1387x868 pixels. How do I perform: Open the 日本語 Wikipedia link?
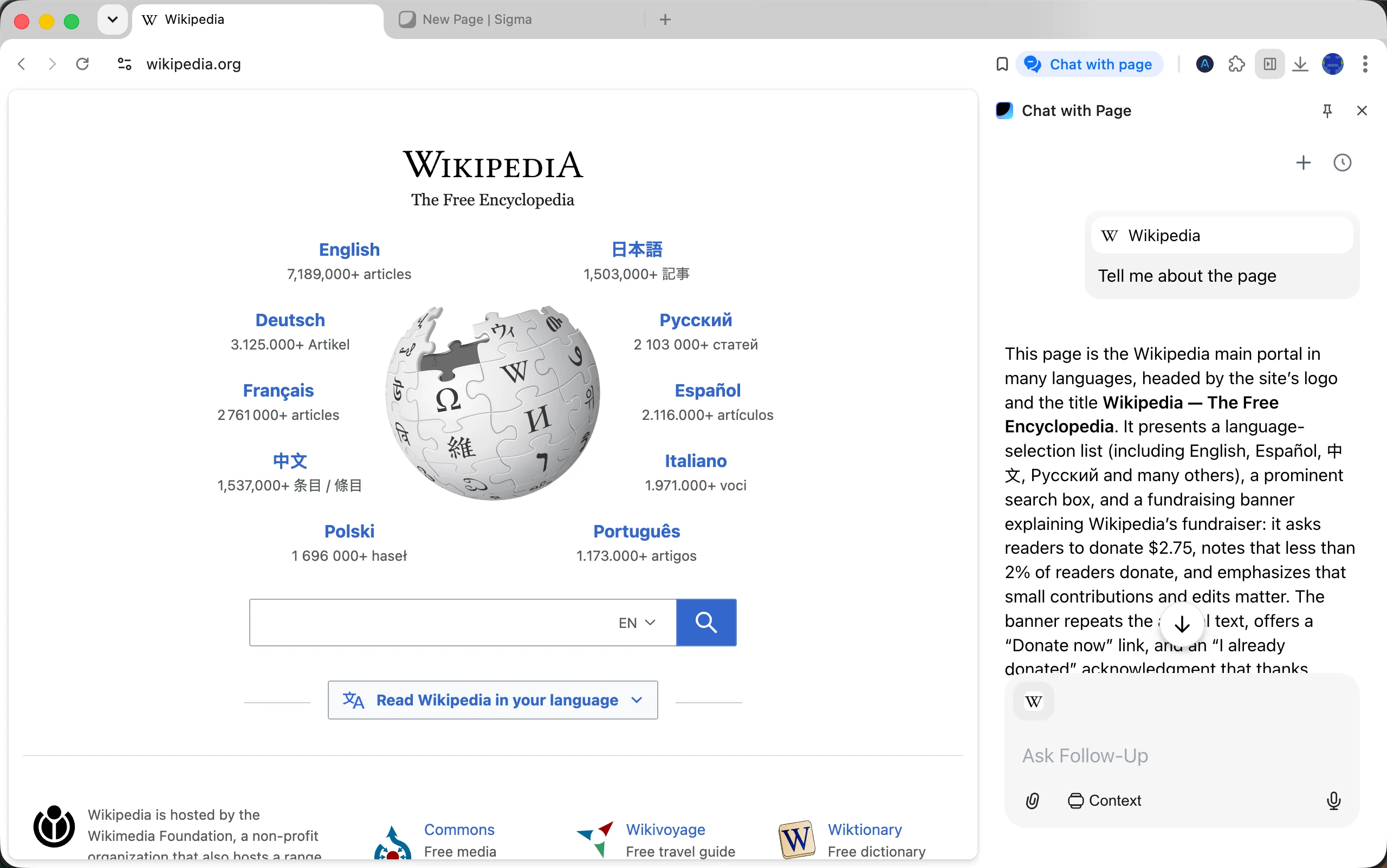[x=637, y=250]
